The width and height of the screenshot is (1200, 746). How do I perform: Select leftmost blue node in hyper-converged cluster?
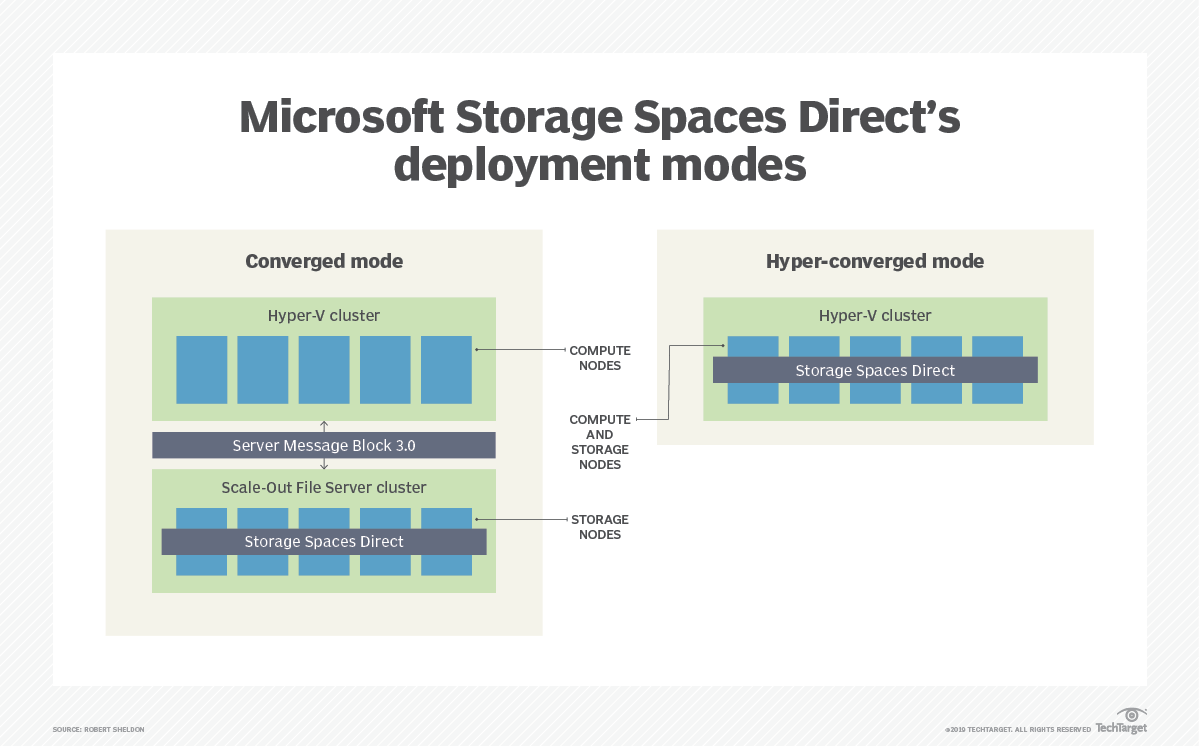[x=753, y=346]
